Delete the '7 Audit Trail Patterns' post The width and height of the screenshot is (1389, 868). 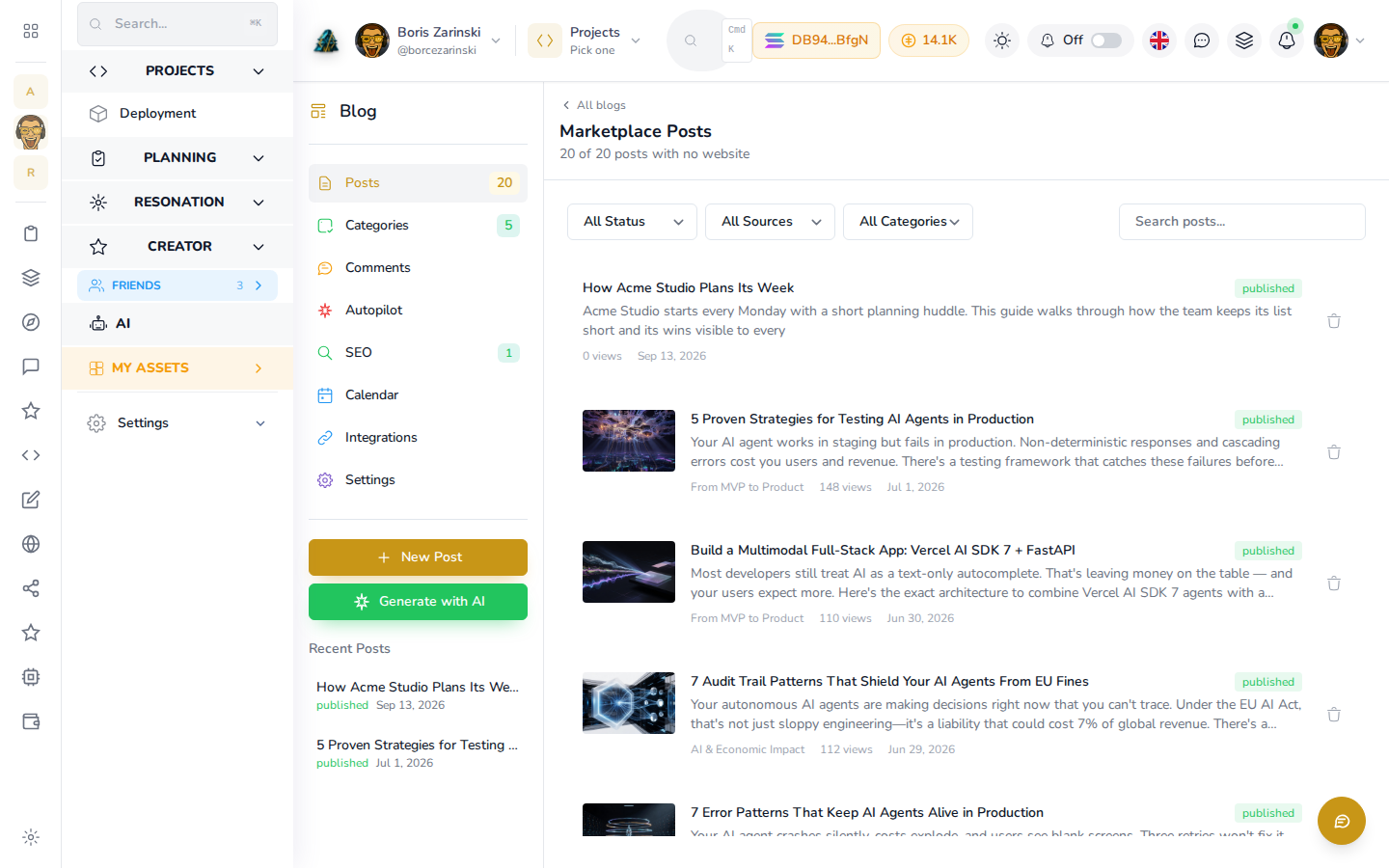coord(1334,715)
